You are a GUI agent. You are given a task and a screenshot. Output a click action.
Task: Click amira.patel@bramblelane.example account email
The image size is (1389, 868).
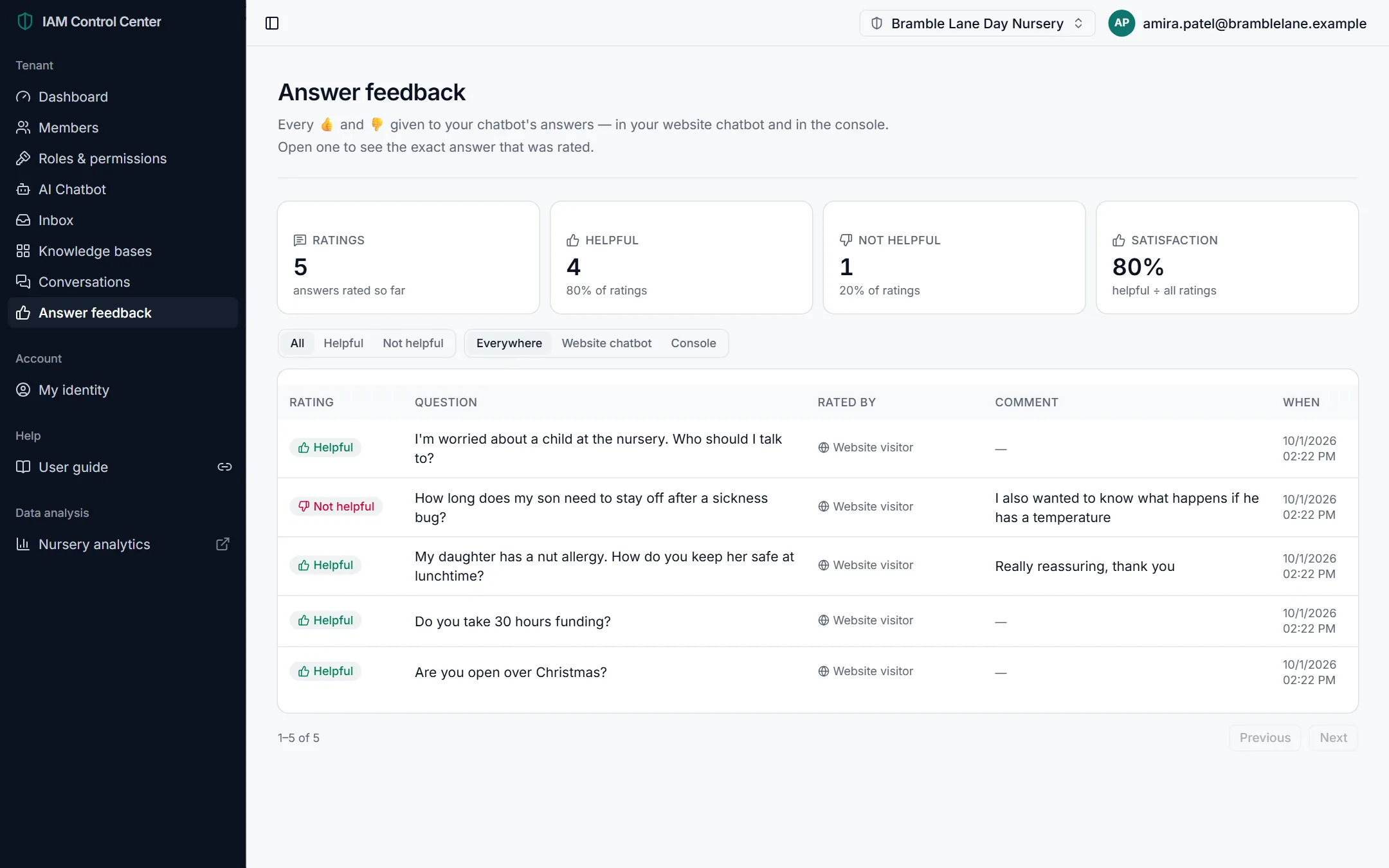(1254, 23)
